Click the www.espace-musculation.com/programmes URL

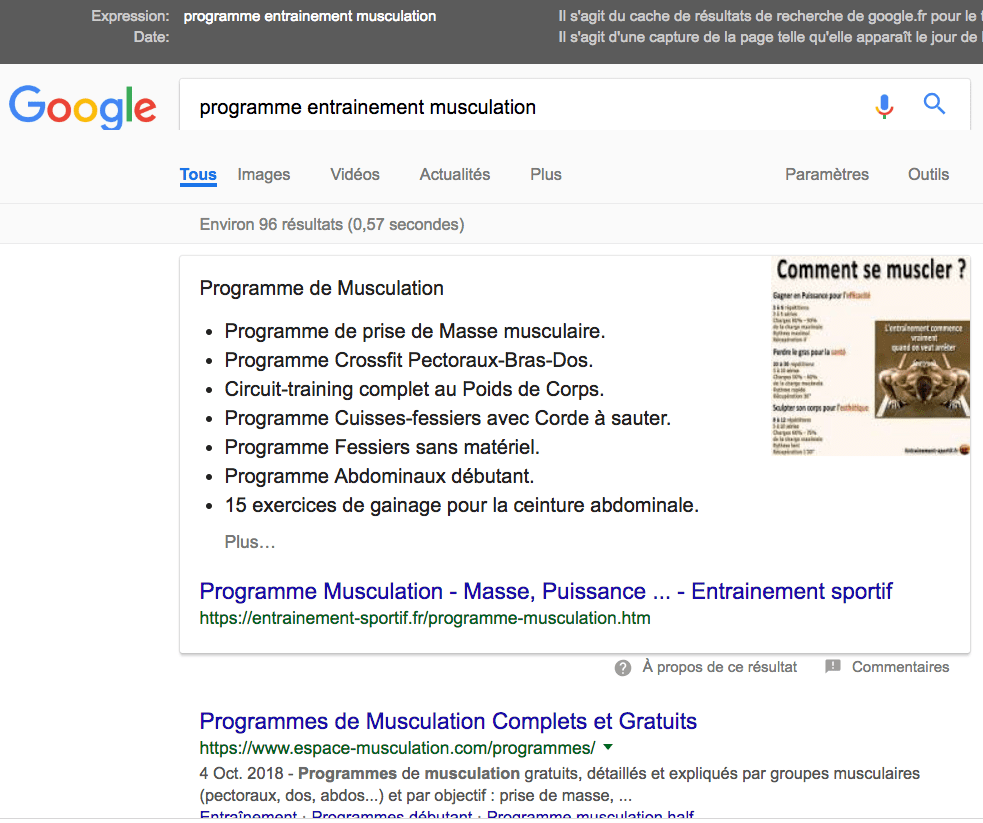[397, 748]
